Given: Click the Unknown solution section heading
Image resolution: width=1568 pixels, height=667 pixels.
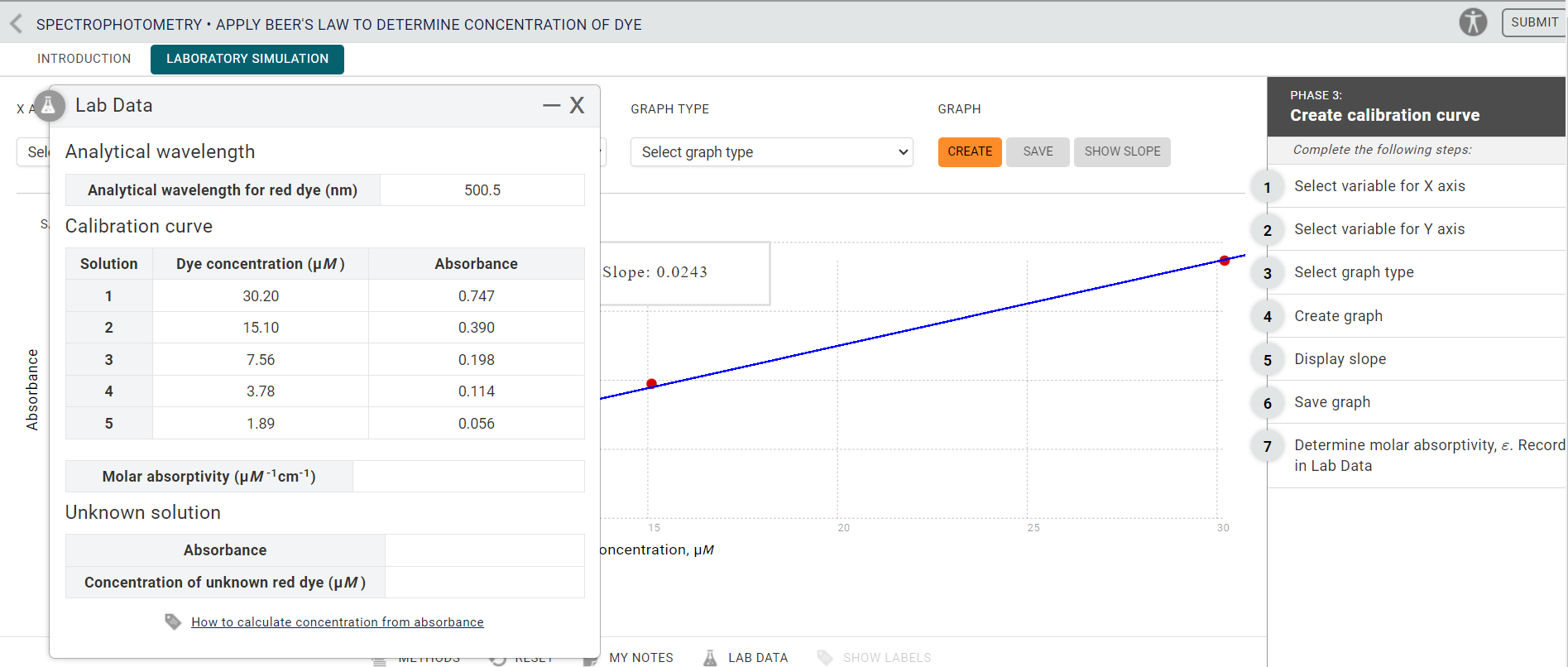Looking at the screenshot, I should point(143,513).
